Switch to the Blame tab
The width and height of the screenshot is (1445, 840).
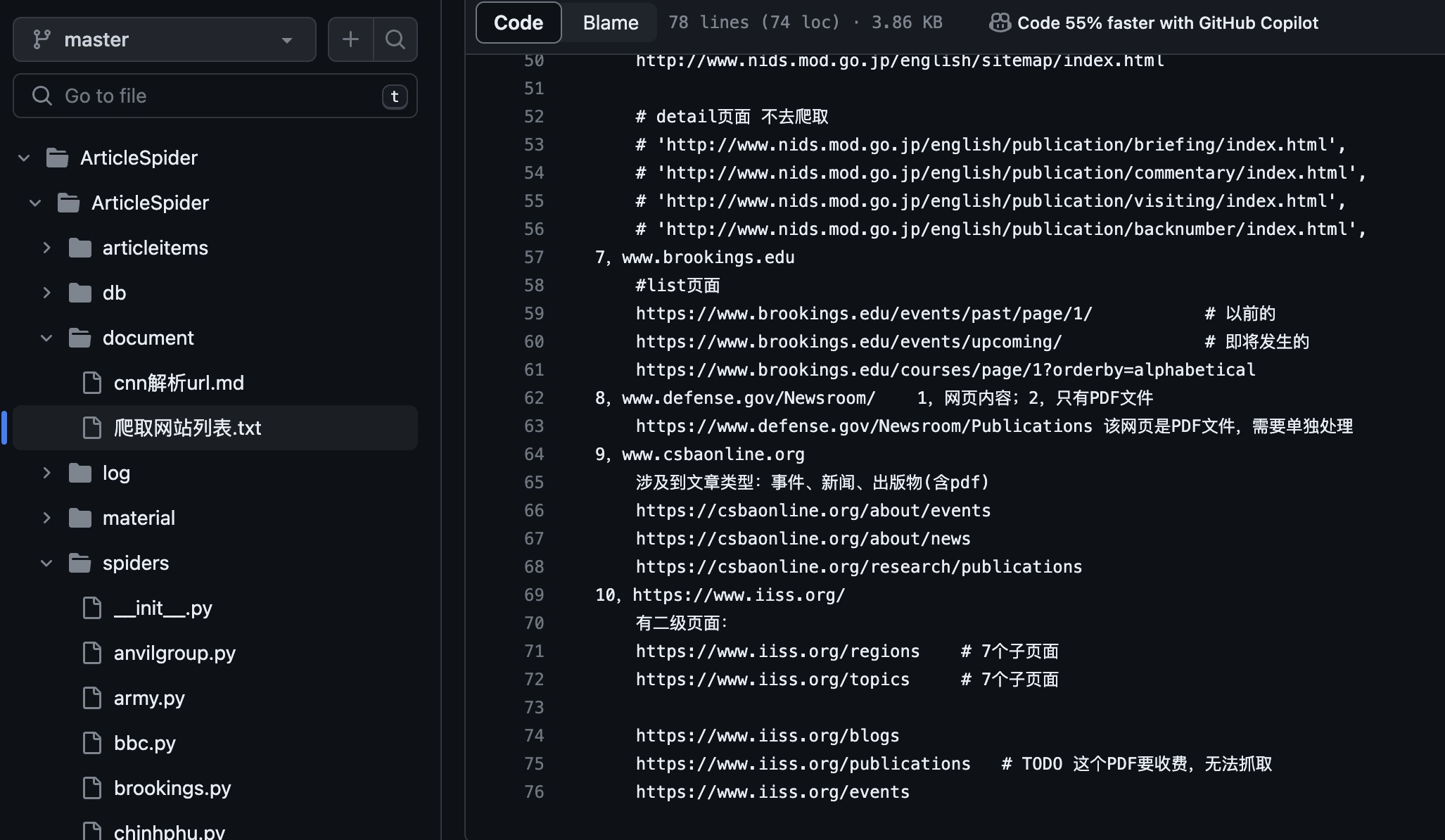click(611, 23)
